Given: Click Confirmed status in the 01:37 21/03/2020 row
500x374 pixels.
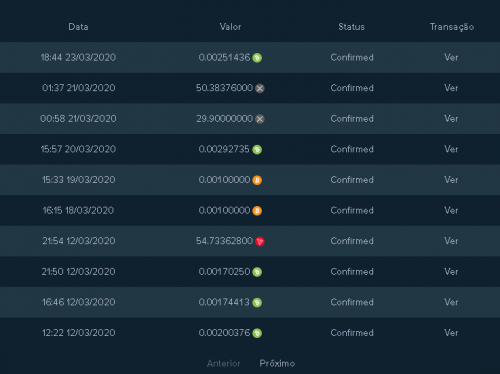Looking at the screenshot, I should click(352, 88).
